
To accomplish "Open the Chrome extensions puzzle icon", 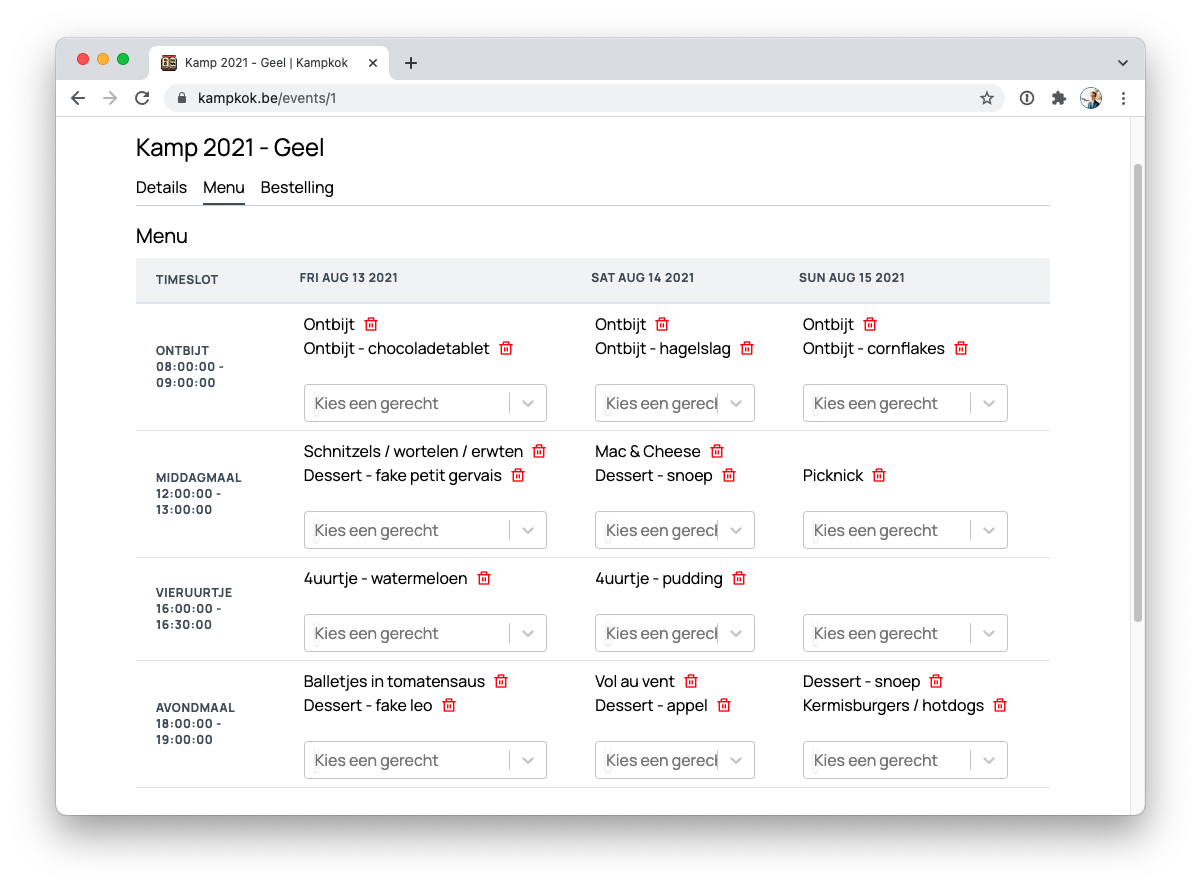I will 1058,98.
